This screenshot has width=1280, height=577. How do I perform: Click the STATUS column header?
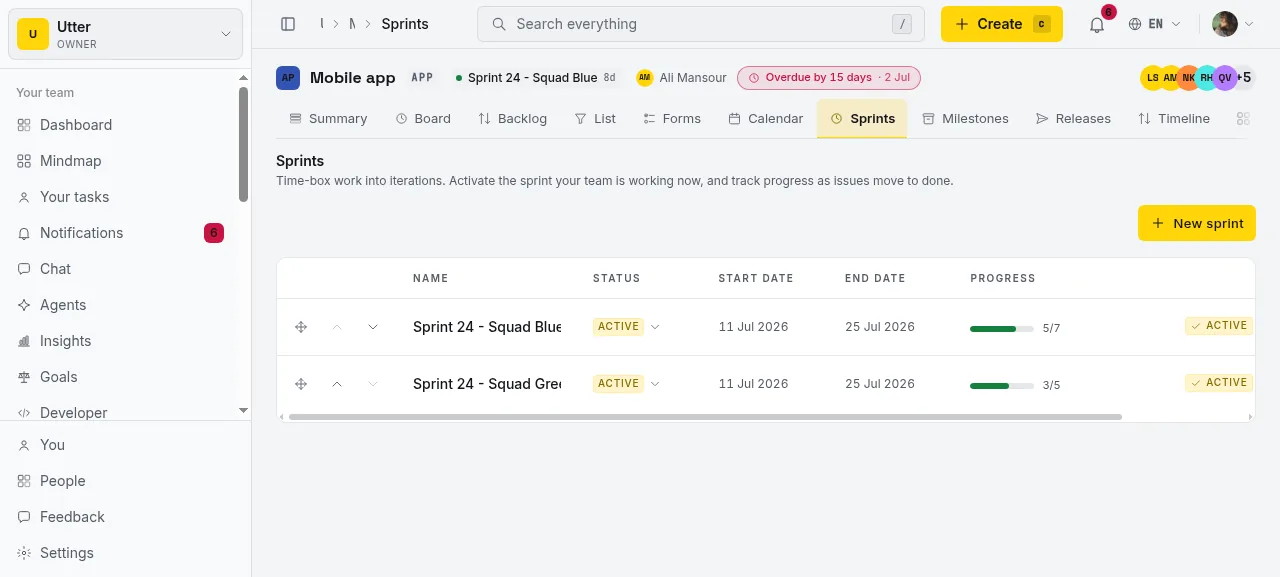point(616,278)
